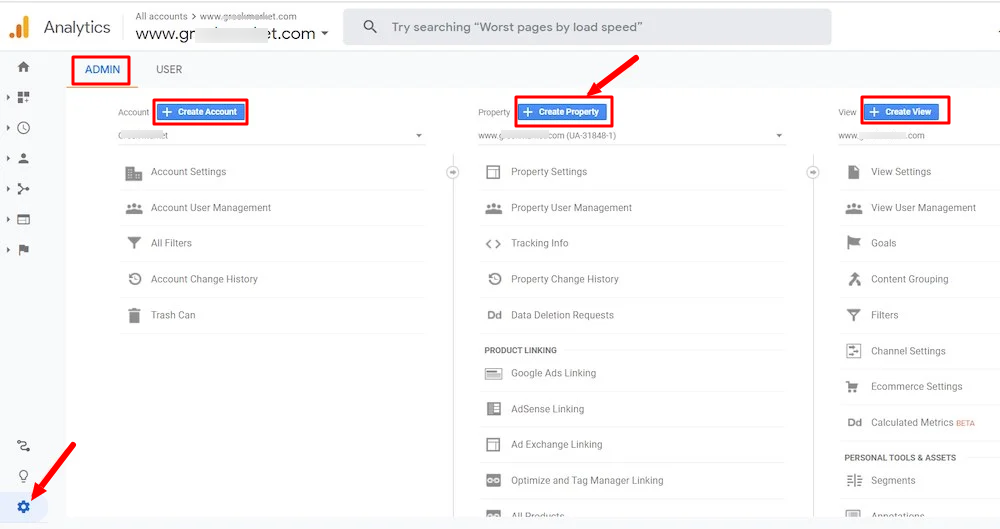The height and width of the screenshot is (529, 1000).
Task: Click the Tracking Info code brackets icon
Action: click(x=493, y=244)
